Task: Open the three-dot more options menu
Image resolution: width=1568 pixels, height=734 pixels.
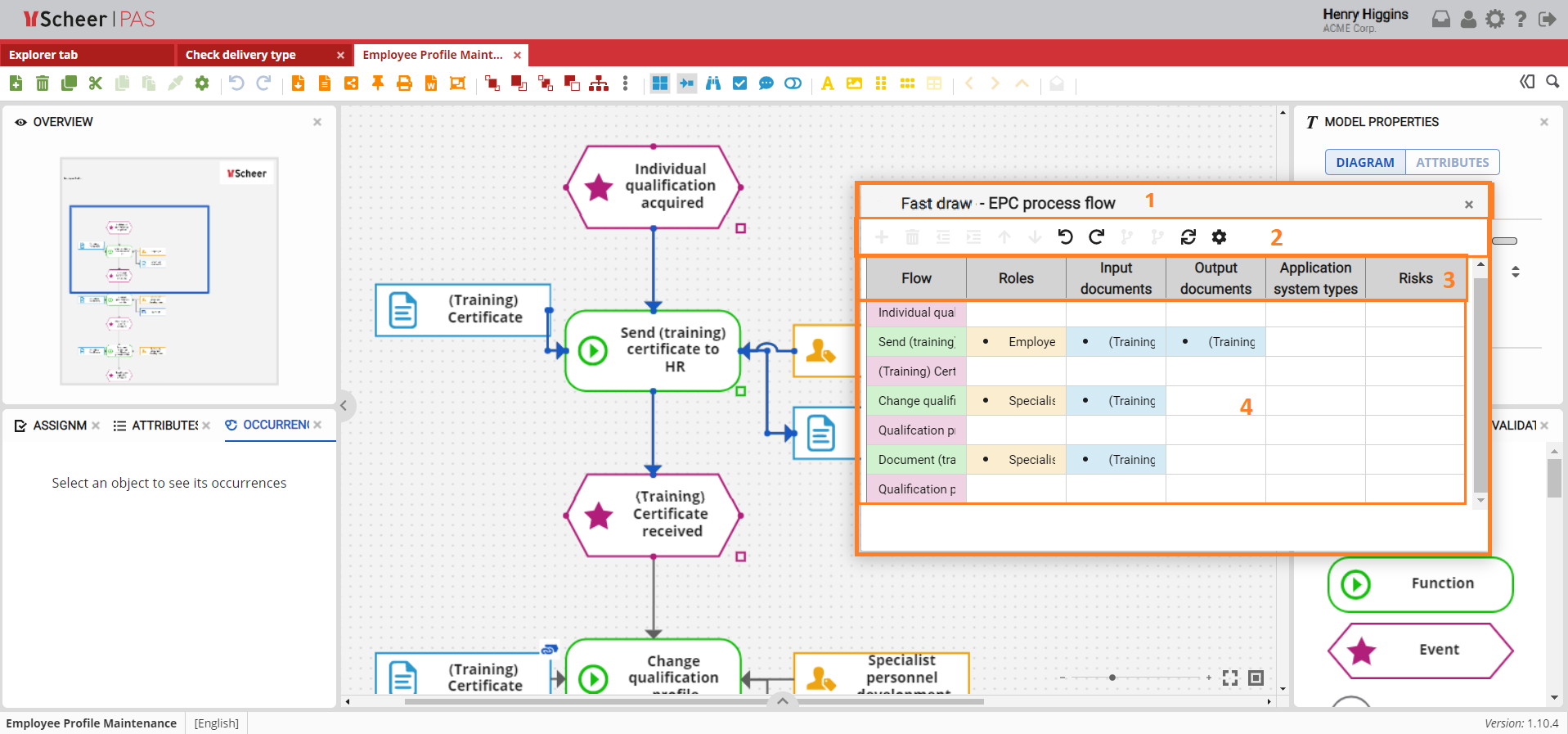Action: point(625,83)
